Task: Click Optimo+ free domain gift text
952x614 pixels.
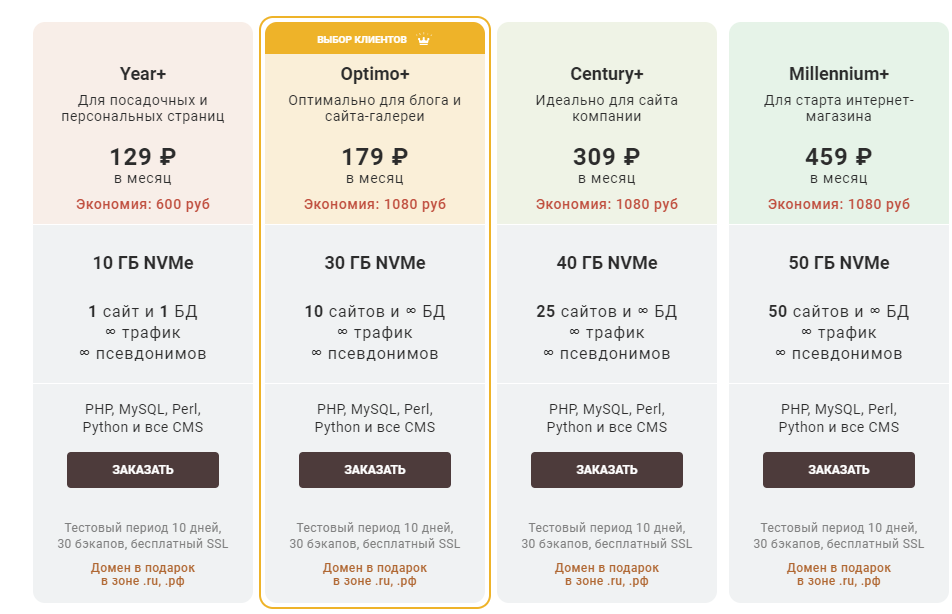Action: click(375, 574)
